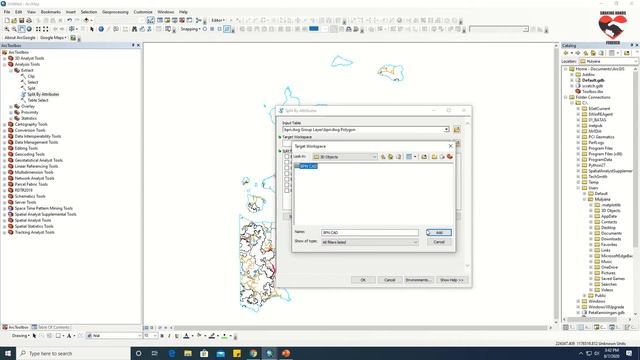Click the Fixed Zoom In arrows icon
The width and height of the screenshot is (640, 360).
(38, 29)
